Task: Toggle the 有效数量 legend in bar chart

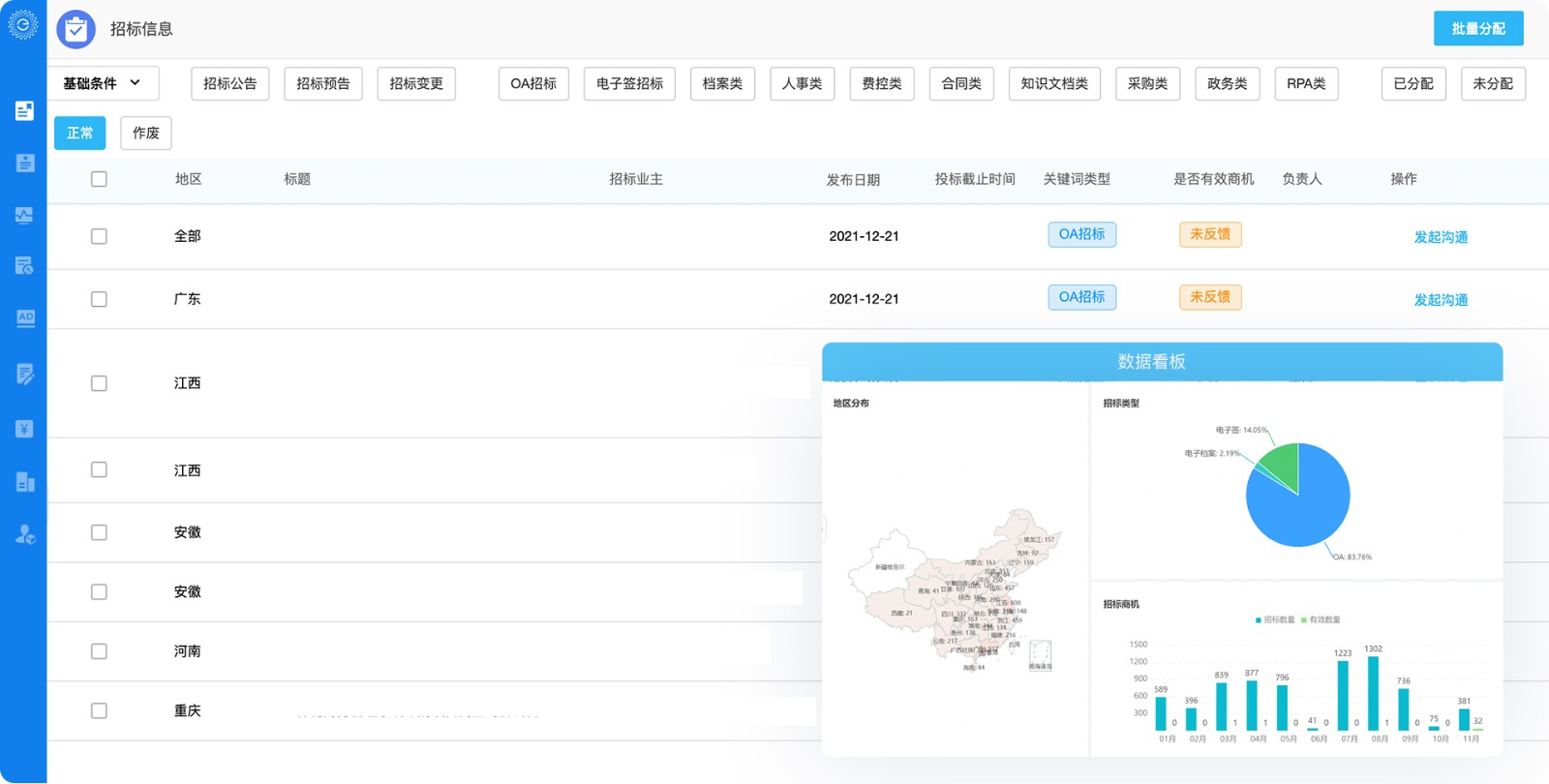Action: (x=1321, y=619)
